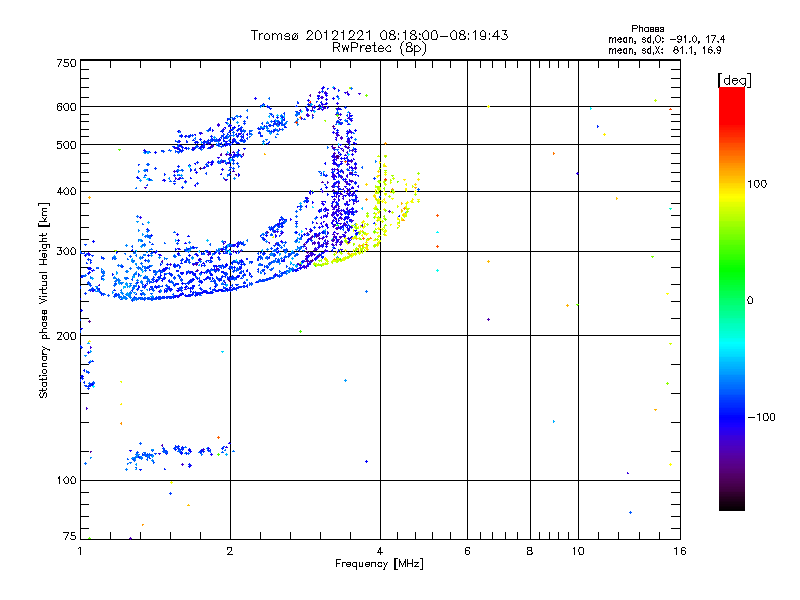Click the "Stationary phase Virtual Height [km]" axis label
The height and width of the screenshot is (600, 800).
44,301
